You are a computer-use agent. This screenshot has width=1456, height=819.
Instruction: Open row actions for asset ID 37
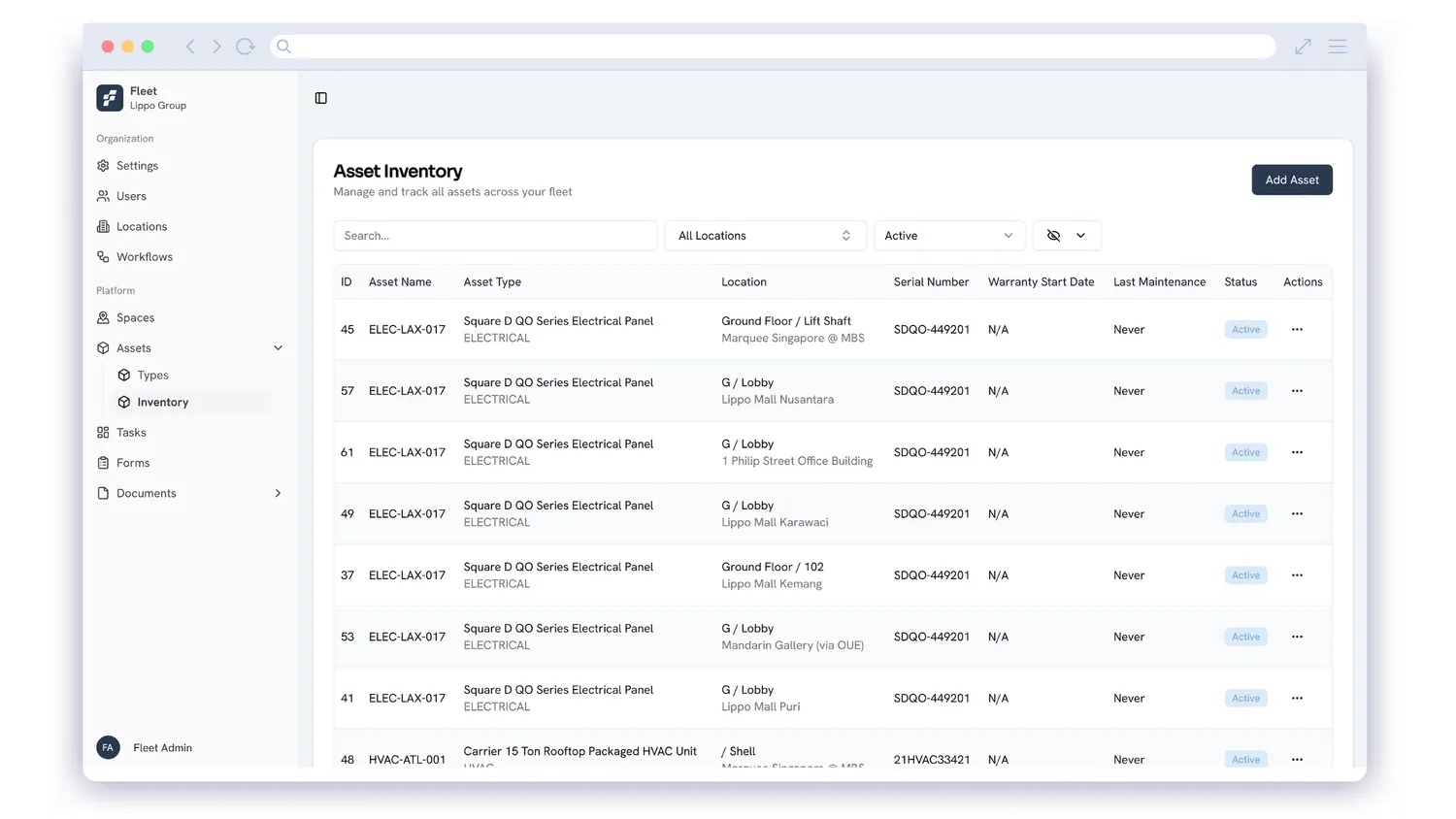point(1297,575)
